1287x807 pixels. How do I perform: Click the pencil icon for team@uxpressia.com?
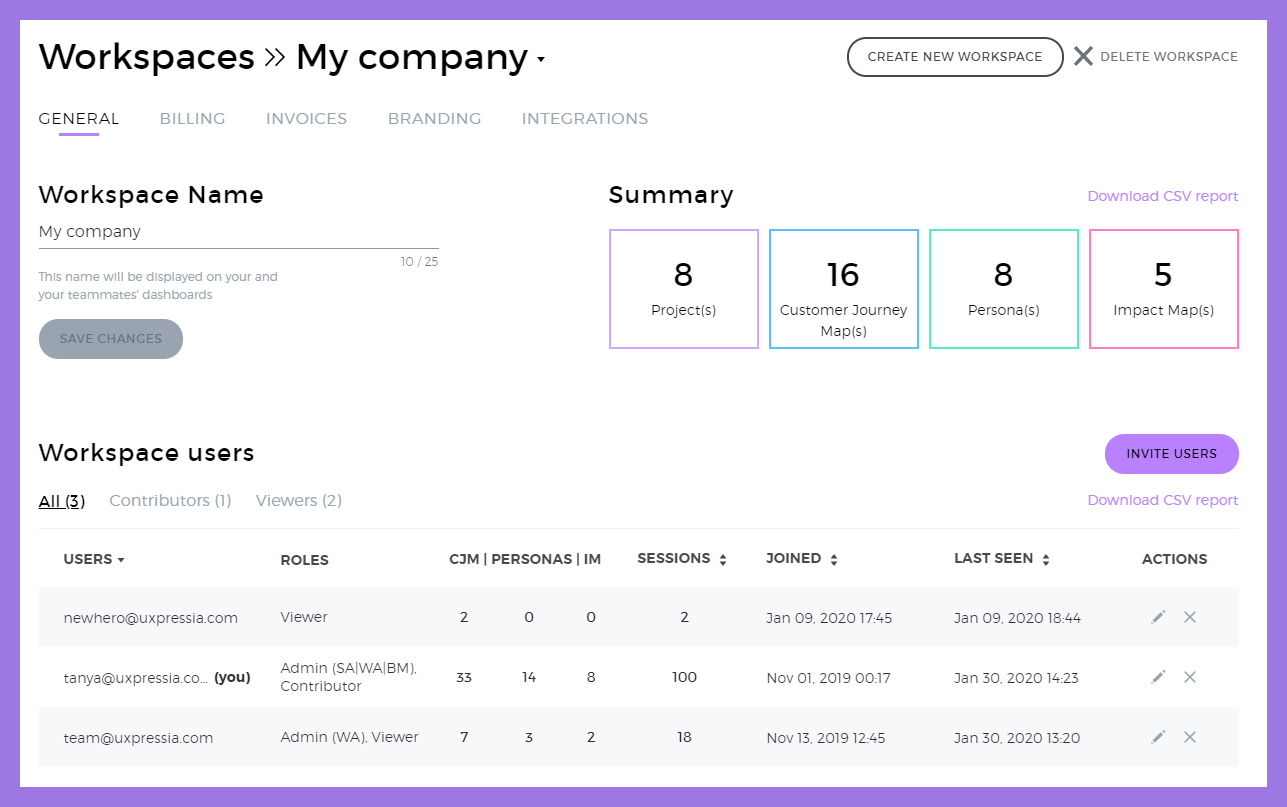[1158, 737]
